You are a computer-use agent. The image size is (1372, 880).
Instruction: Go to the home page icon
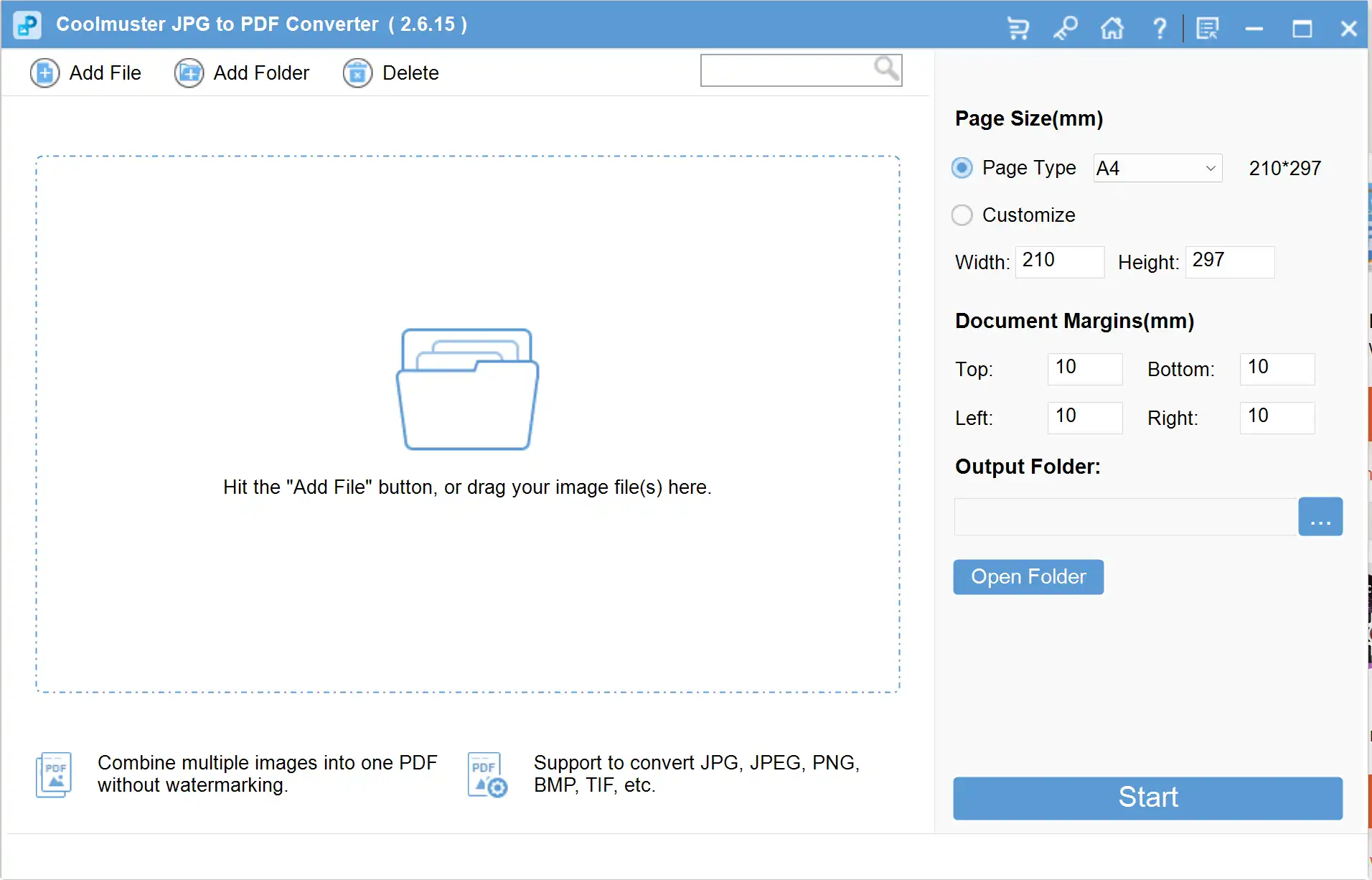pyautogui.click(x=1112, y=29)
